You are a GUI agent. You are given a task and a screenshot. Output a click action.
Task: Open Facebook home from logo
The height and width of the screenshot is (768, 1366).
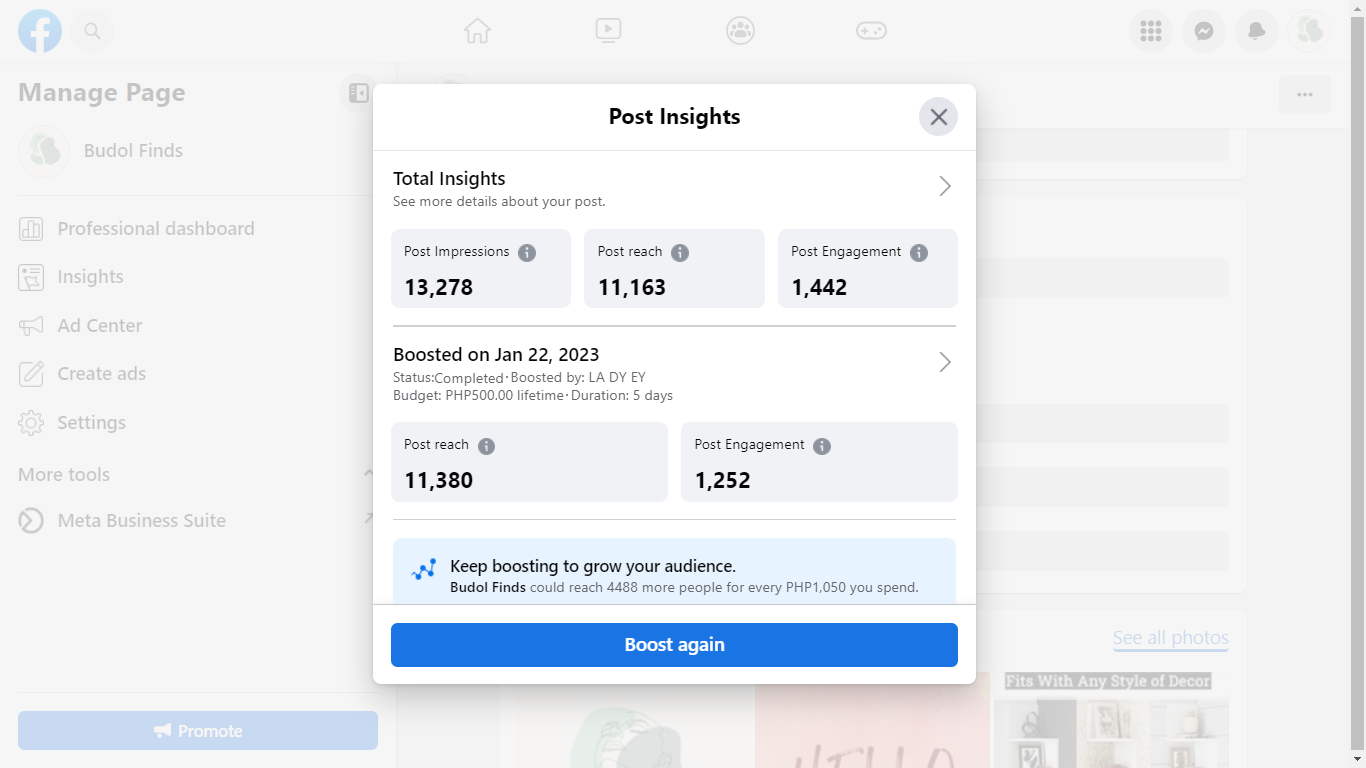pos(40,31)
